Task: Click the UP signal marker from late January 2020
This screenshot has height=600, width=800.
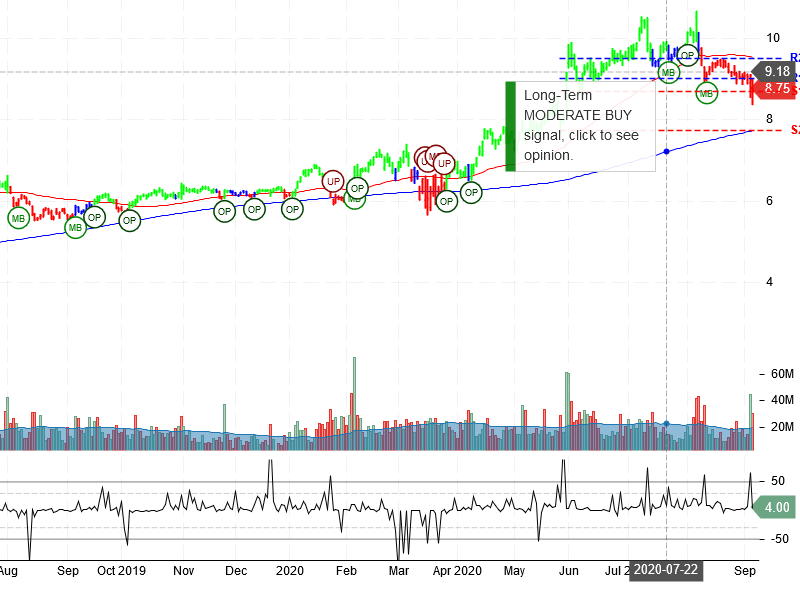Action: (333, 181)
